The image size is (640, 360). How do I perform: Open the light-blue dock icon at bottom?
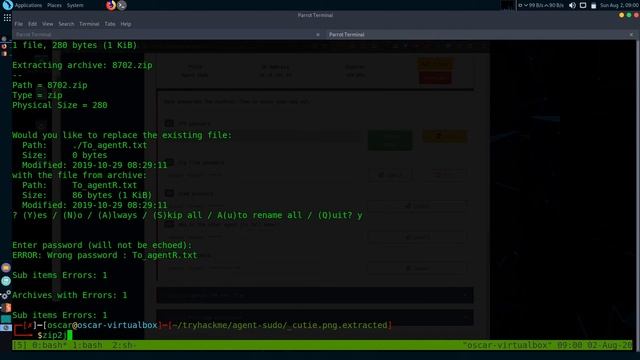6,327
